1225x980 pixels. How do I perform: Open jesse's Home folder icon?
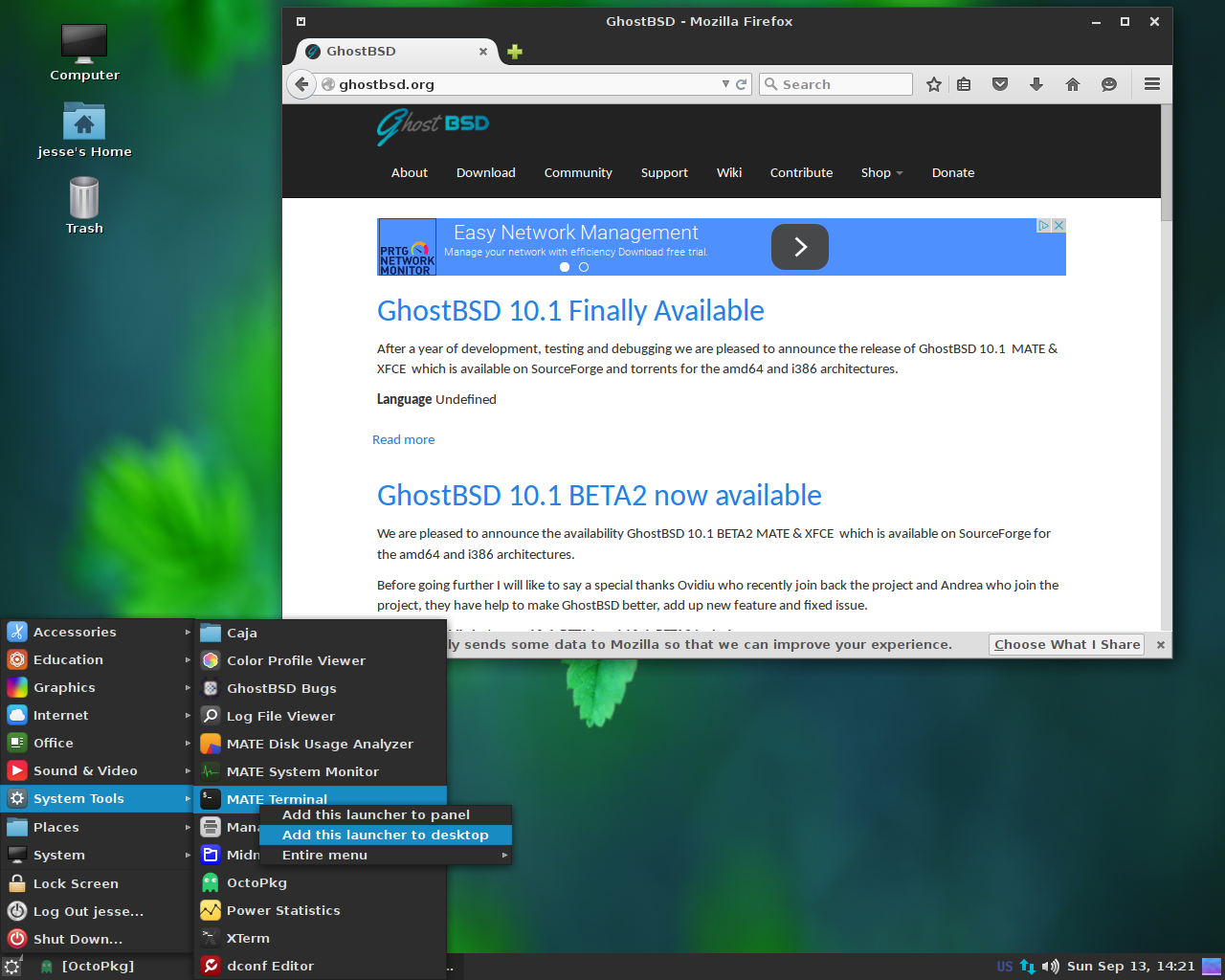84,130
